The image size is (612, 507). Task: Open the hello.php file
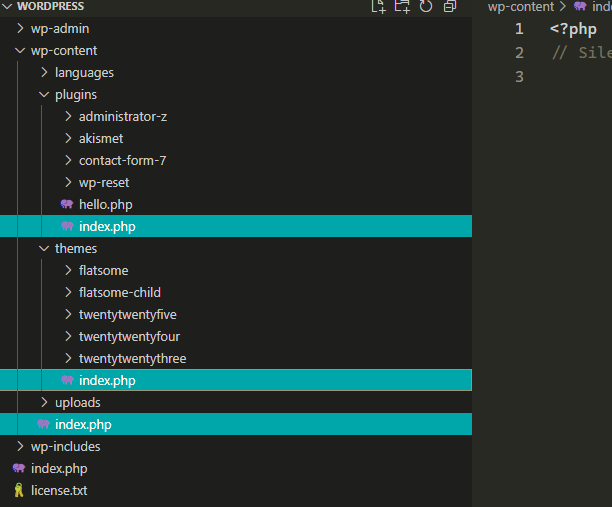point(106,205)
